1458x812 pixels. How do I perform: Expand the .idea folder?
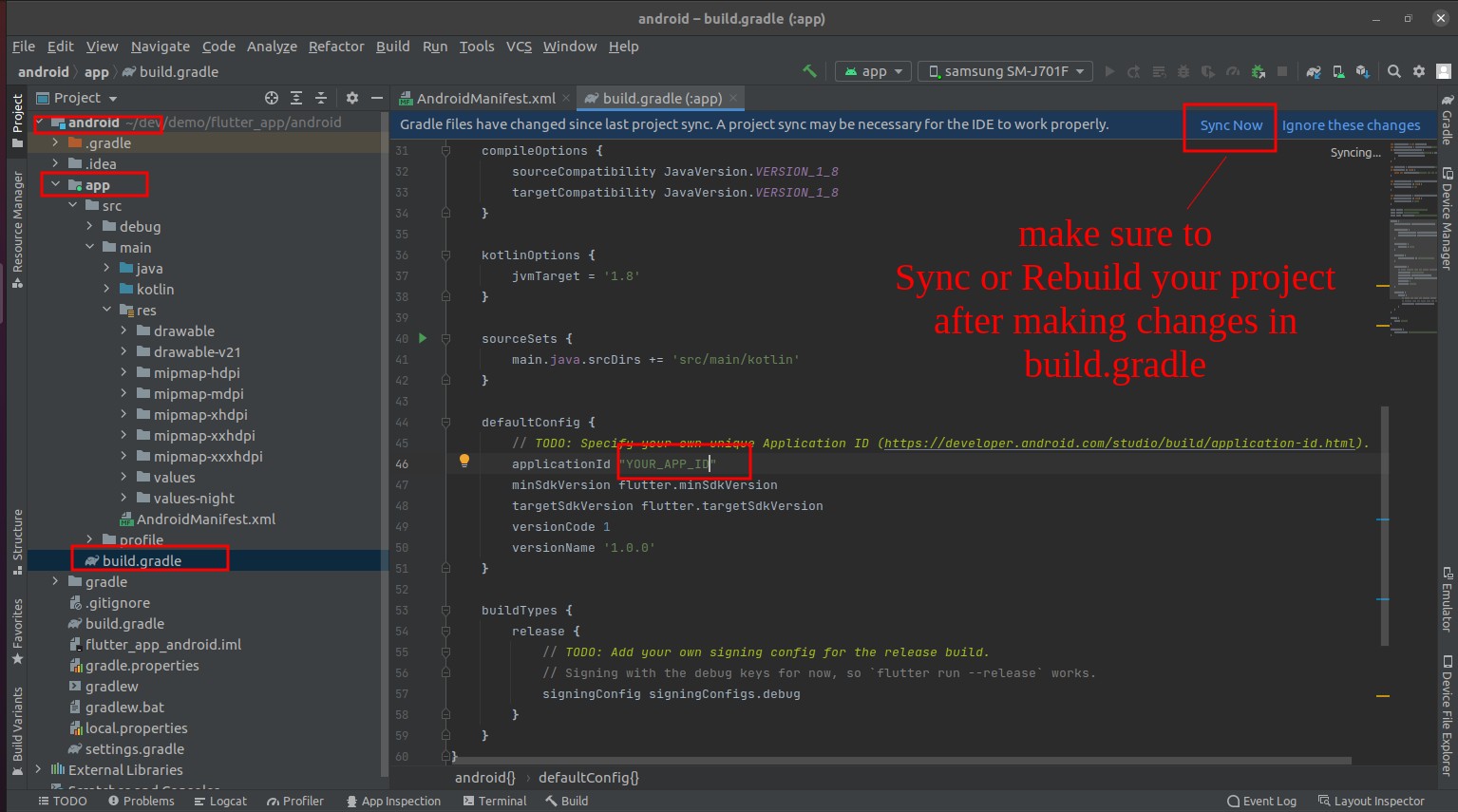[x=56, y=163]
